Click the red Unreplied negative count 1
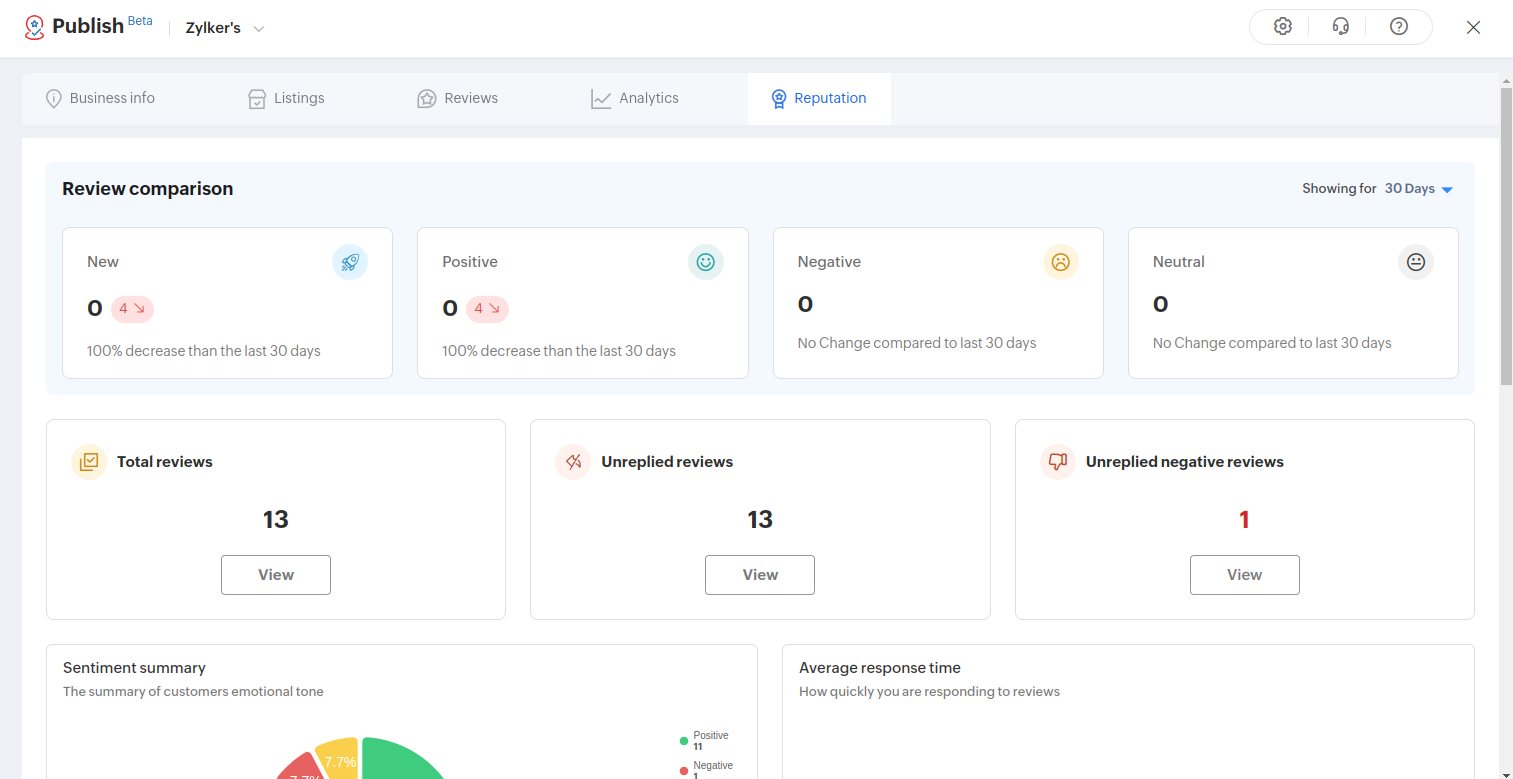Image resolution: width=1513 pixels, height=779 pixels. [1245, 520]
